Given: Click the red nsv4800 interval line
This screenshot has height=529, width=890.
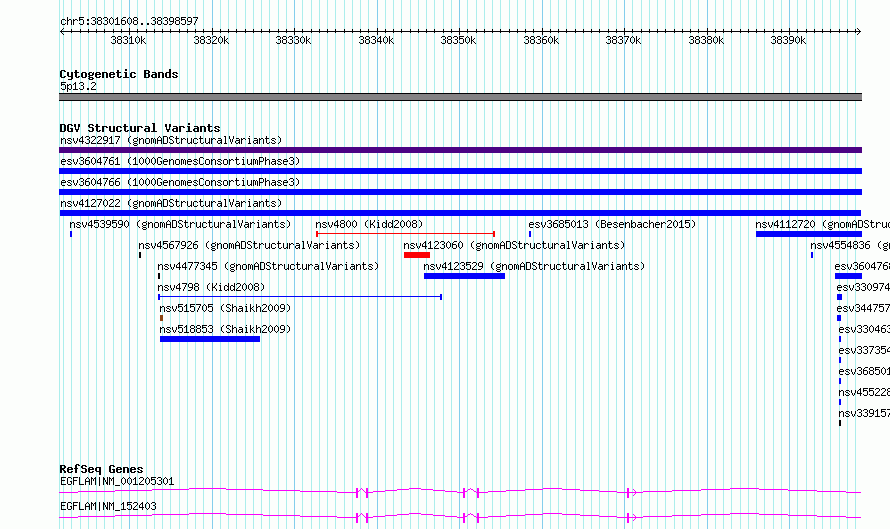Looking at the screenshot, I should click(405, 234).
